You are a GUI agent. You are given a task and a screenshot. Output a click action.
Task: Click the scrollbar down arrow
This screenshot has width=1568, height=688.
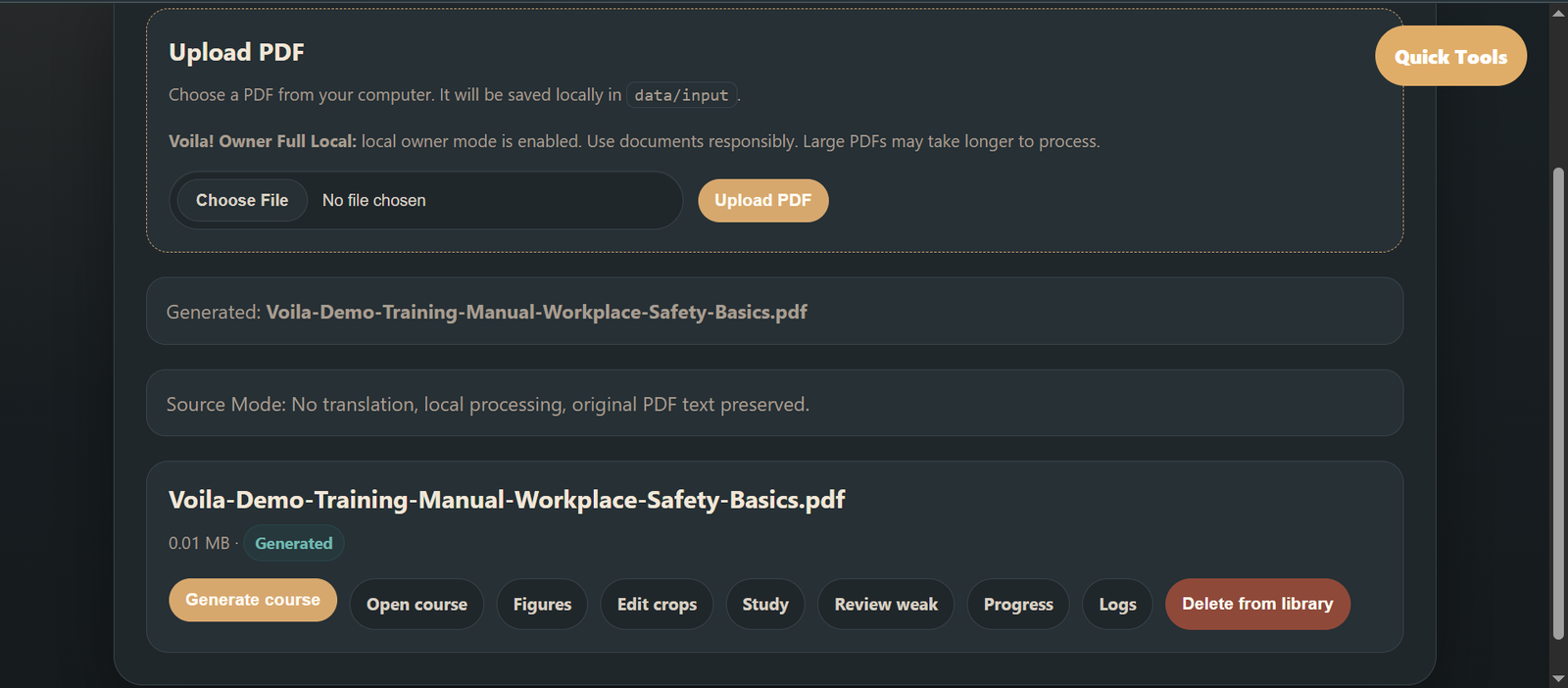click(x=1558, y=678)
